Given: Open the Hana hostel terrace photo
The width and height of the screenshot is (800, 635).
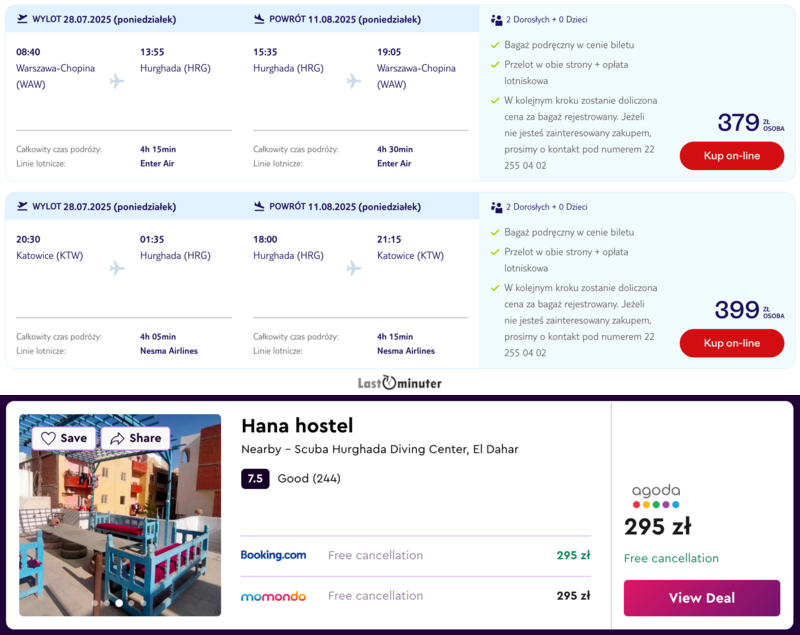Looking at the screenshot, I should 120,515.
